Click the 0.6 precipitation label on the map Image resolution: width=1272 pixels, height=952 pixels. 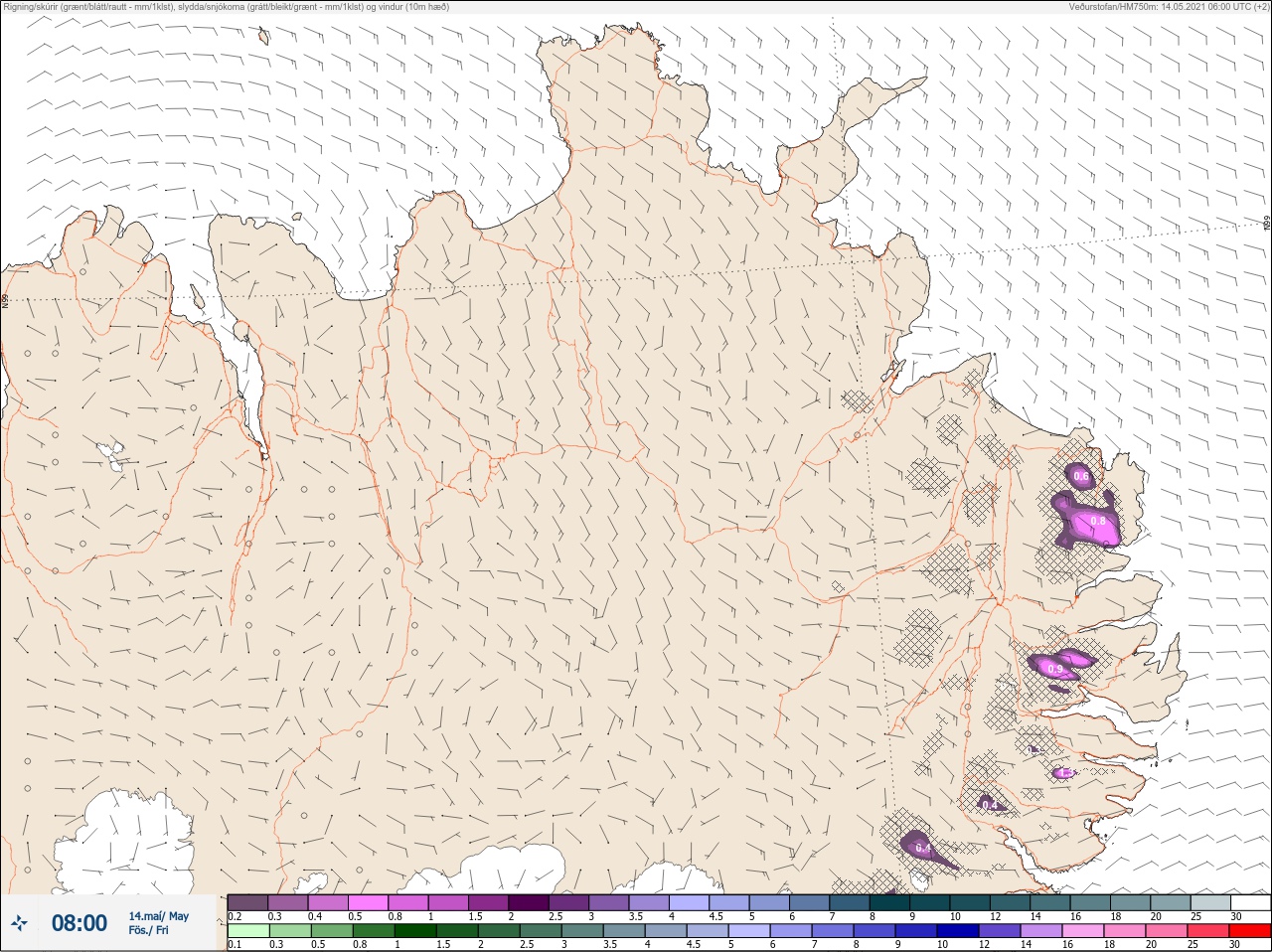(x=1081, y=477)
